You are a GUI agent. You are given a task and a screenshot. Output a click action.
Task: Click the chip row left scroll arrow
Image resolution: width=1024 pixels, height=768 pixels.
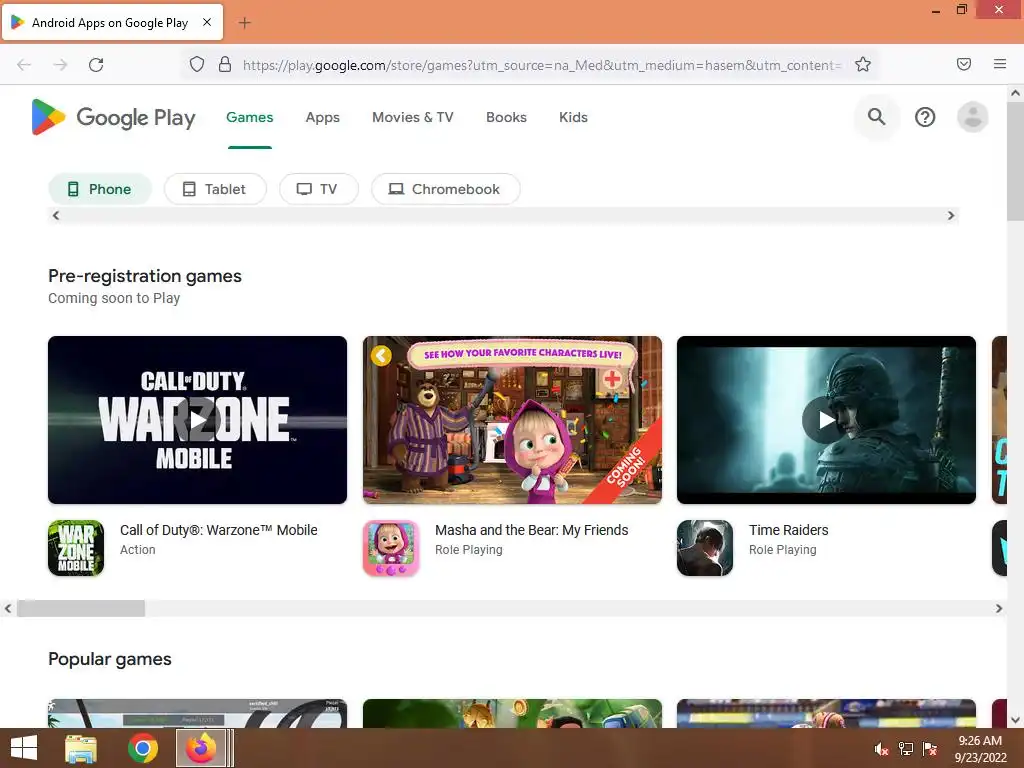[56, 216]
